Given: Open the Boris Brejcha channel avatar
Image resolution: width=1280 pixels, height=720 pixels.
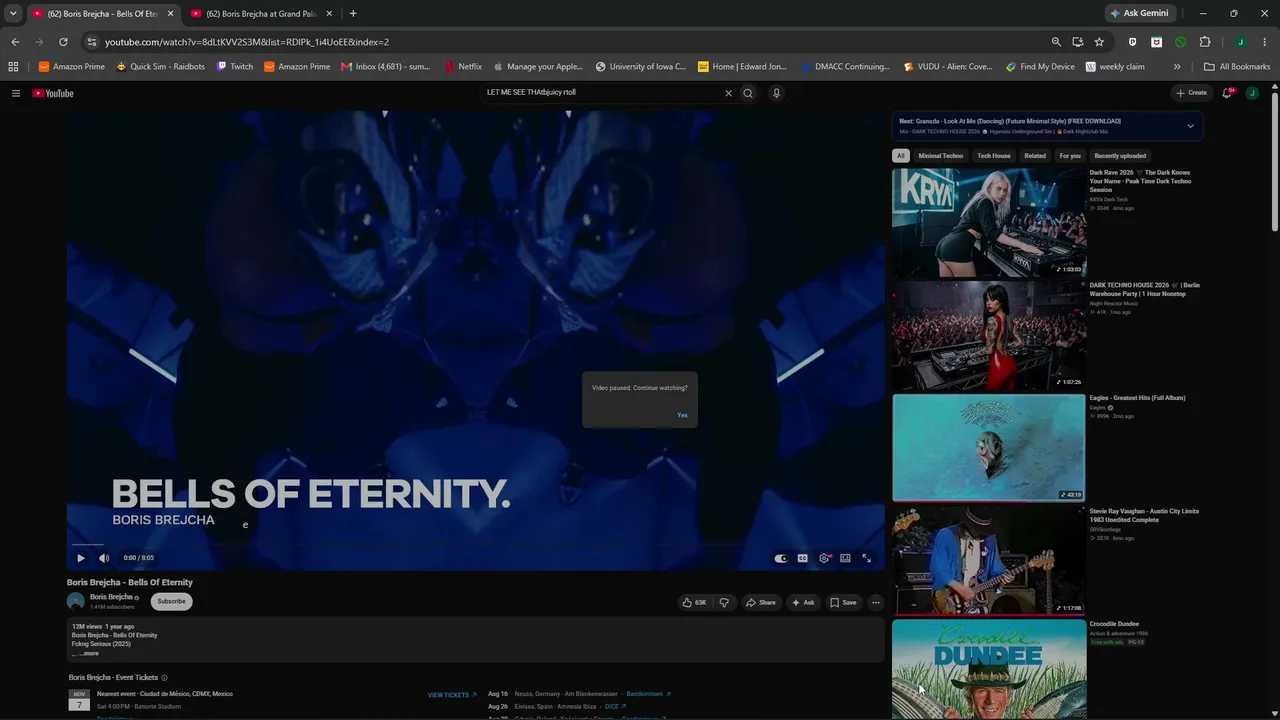Looking at the screenshot, I should 76,601.
